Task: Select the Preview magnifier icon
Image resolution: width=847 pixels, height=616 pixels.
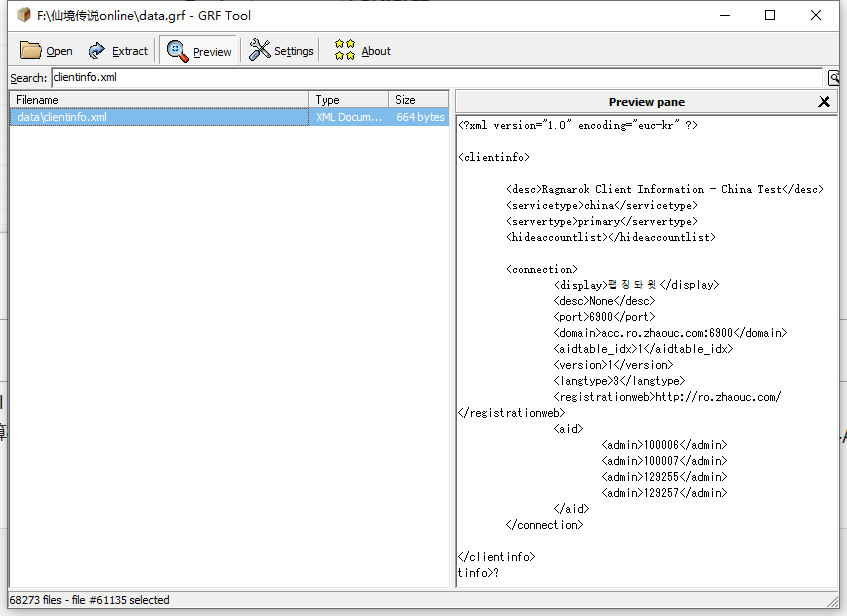Action: (x=172, y=49)
